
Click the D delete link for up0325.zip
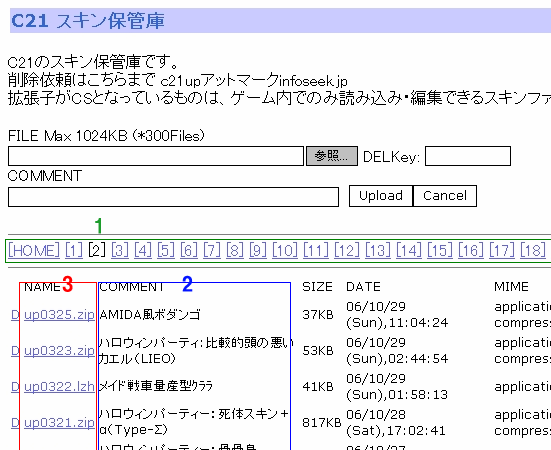pyautogui.click(x=15, y=315)
